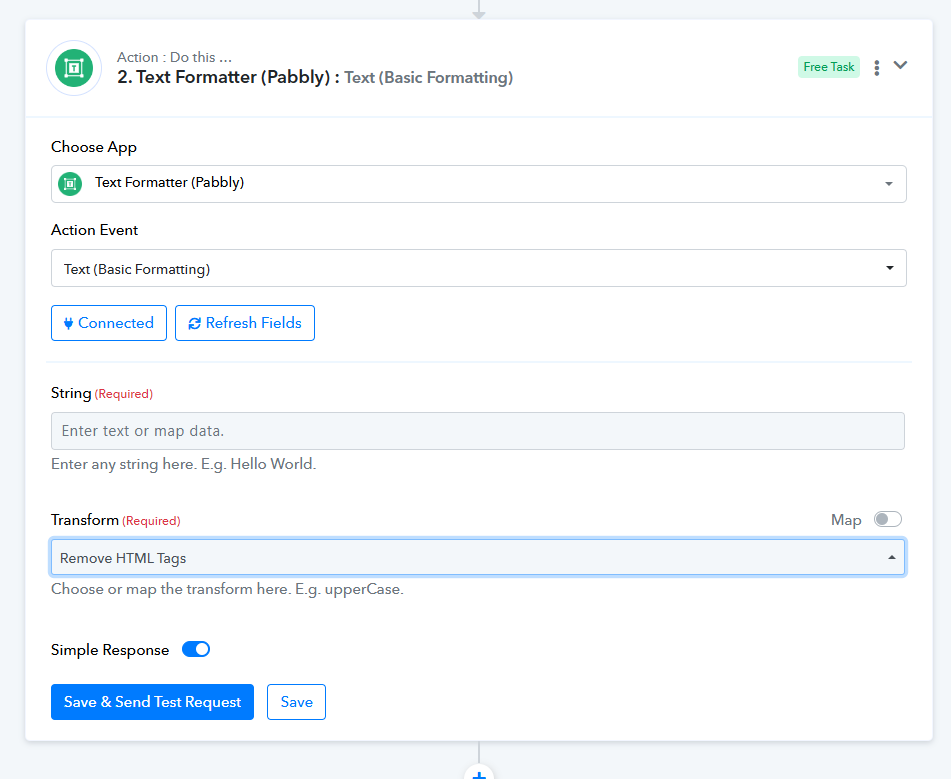Click the Text Formatter app icon in header
Viewport: 951px width, 779px height.
74,68
